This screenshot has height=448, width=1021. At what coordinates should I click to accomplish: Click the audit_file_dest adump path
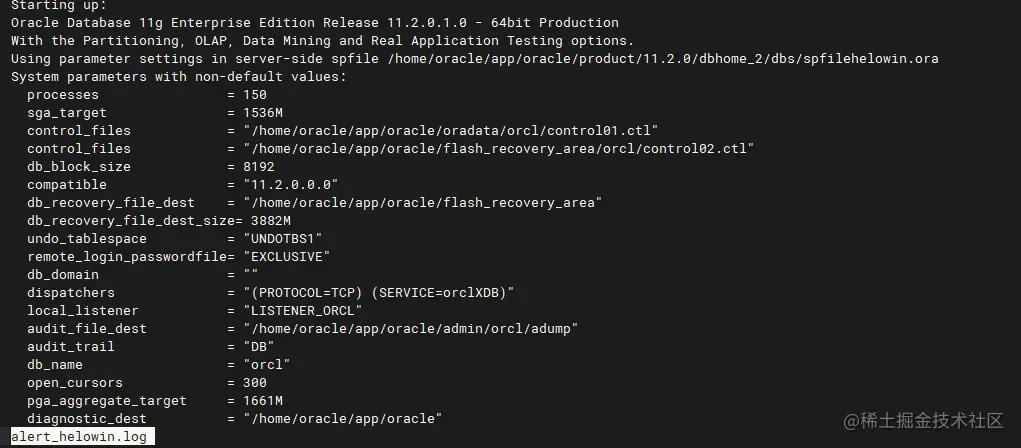pos(410,329)
